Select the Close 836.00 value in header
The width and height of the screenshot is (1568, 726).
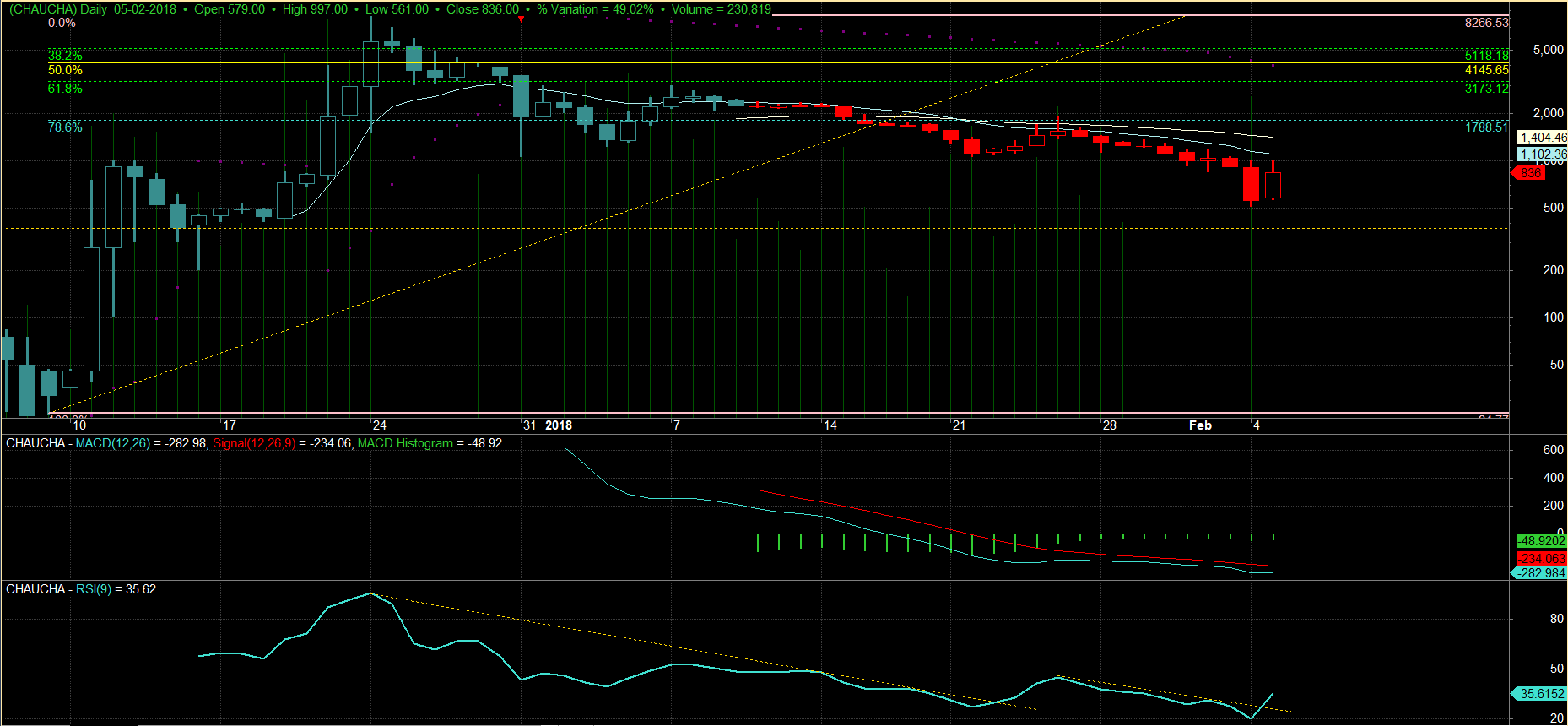coord(483,9)
